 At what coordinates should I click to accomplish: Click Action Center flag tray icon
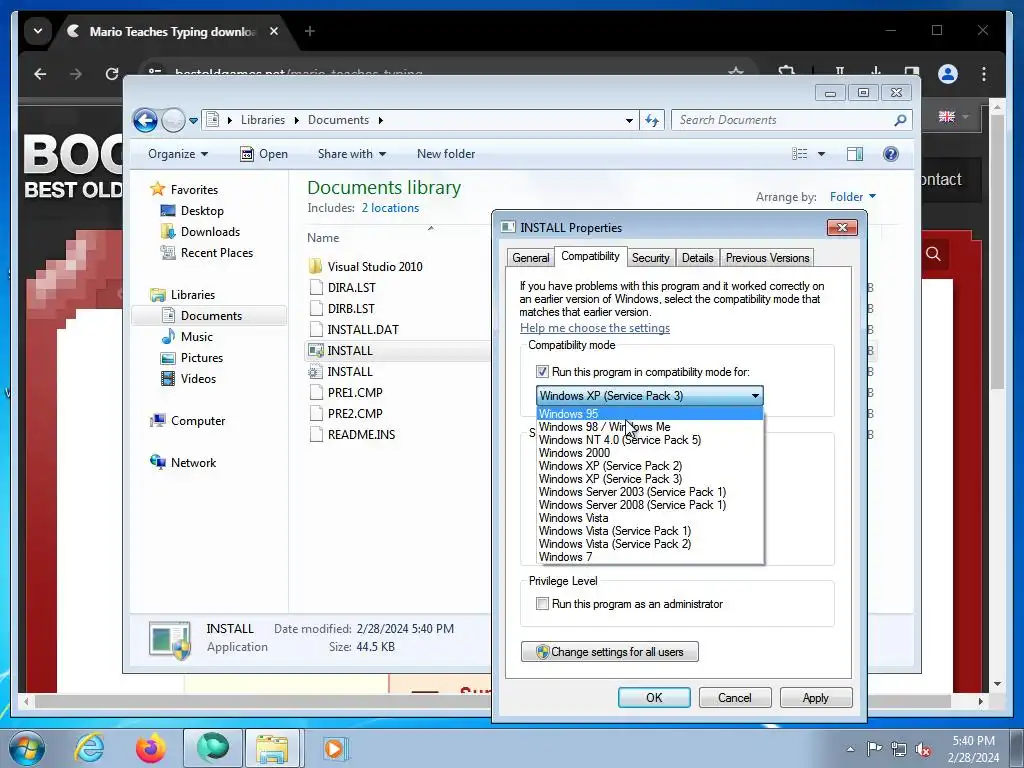click(x=874, y=749)
